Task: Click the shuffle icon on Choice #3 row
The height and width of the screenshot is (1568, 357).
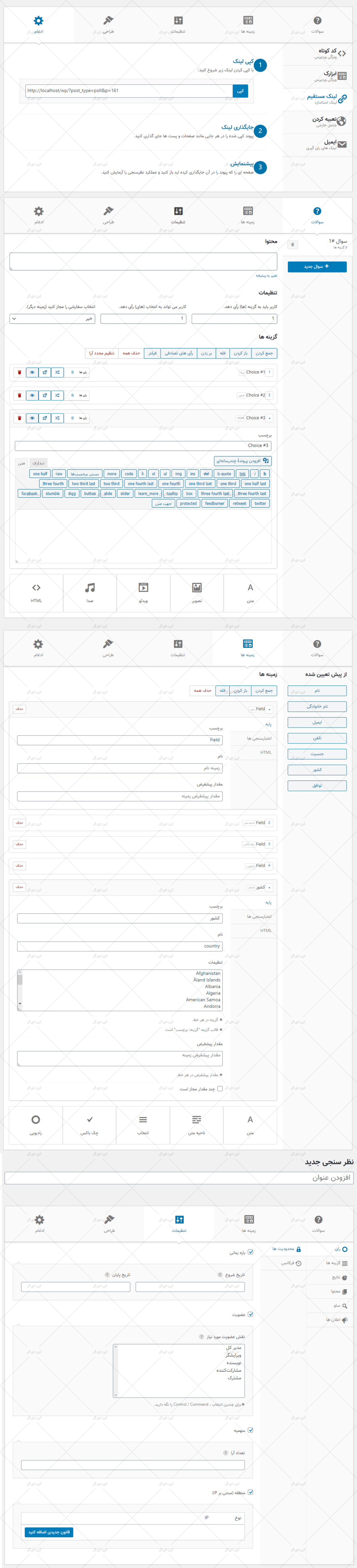Action: pyautogui.click(x=57, y=418)
